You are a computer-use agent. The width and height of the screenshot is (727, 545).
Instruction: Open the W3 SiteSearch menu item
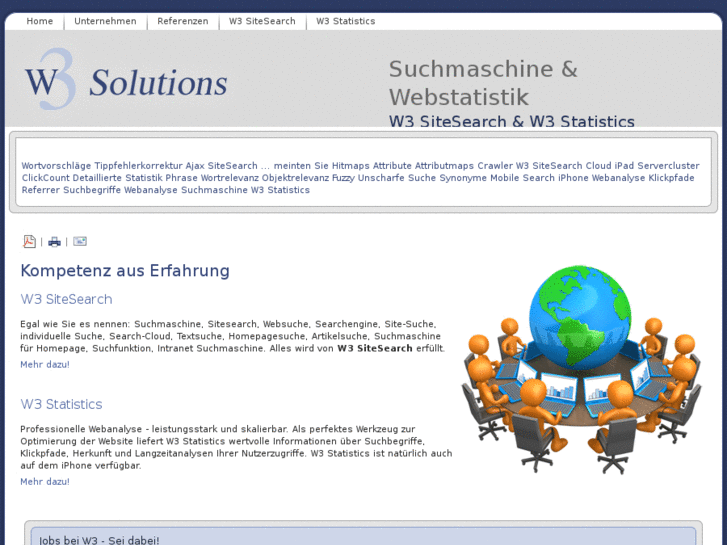pos(262,21)
